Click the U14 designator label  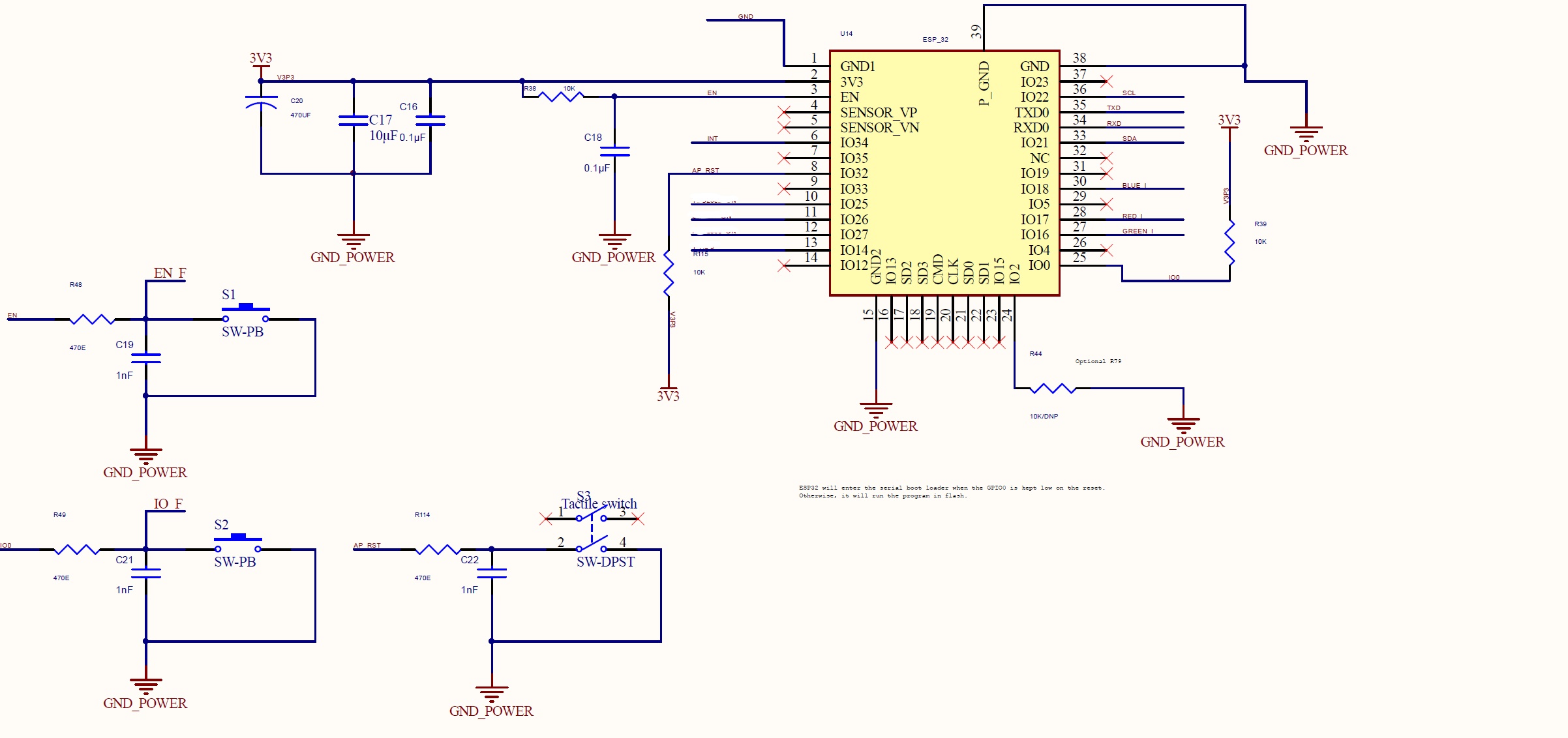(x=847, y=33)
